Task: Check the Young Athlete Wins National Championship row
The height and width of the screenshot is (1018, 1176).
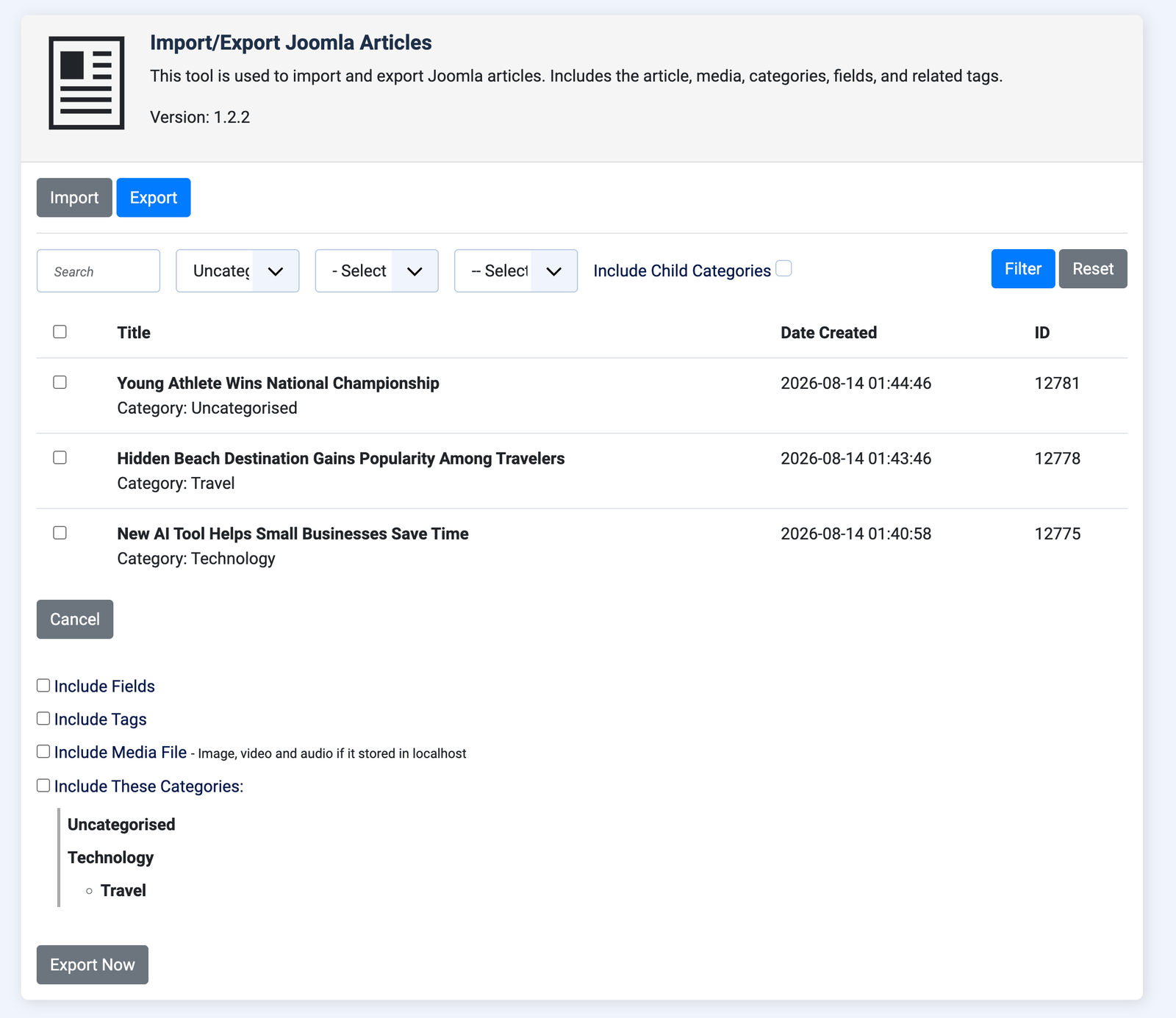Action: pos(60,382)
